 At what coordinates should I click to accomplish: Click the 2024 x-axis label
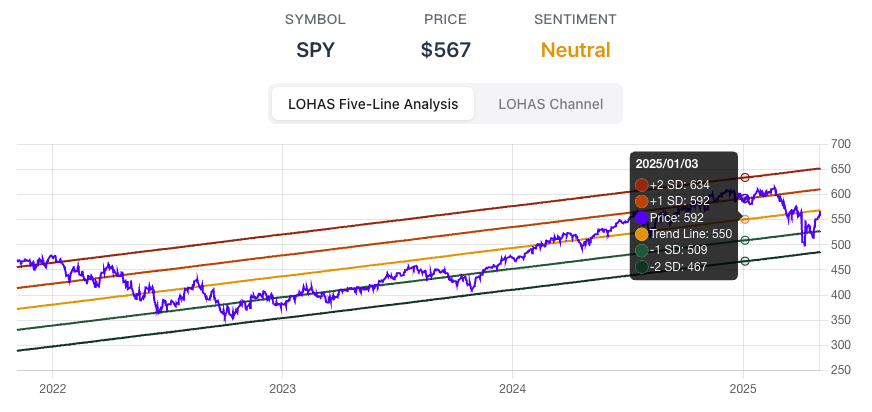coord(513,388)
